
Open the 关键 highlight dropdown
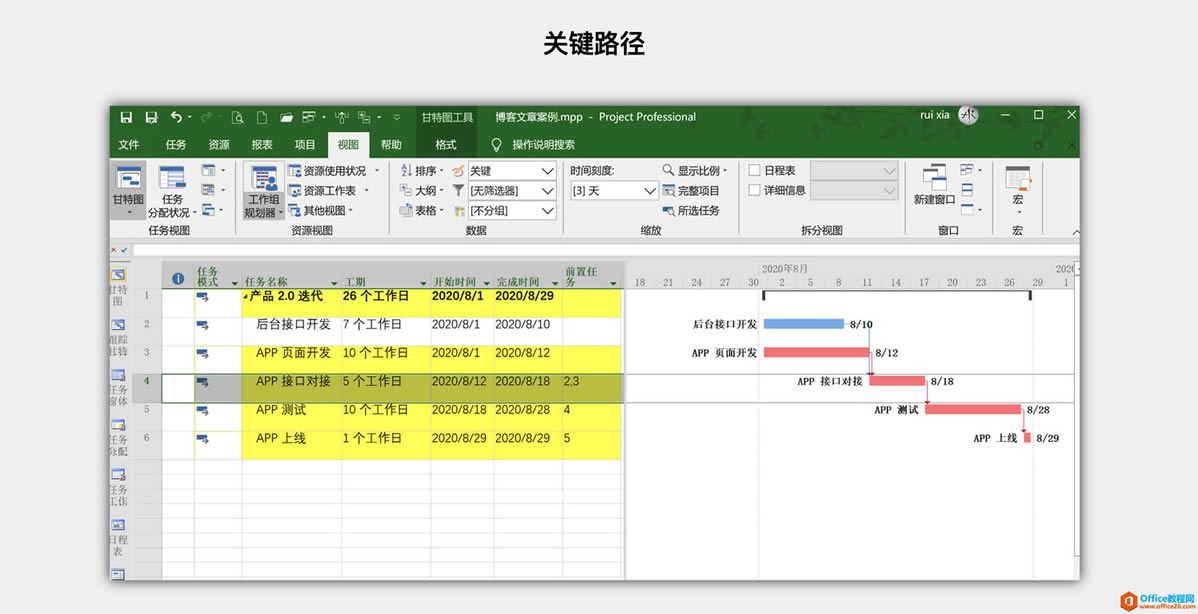point(511,170)
